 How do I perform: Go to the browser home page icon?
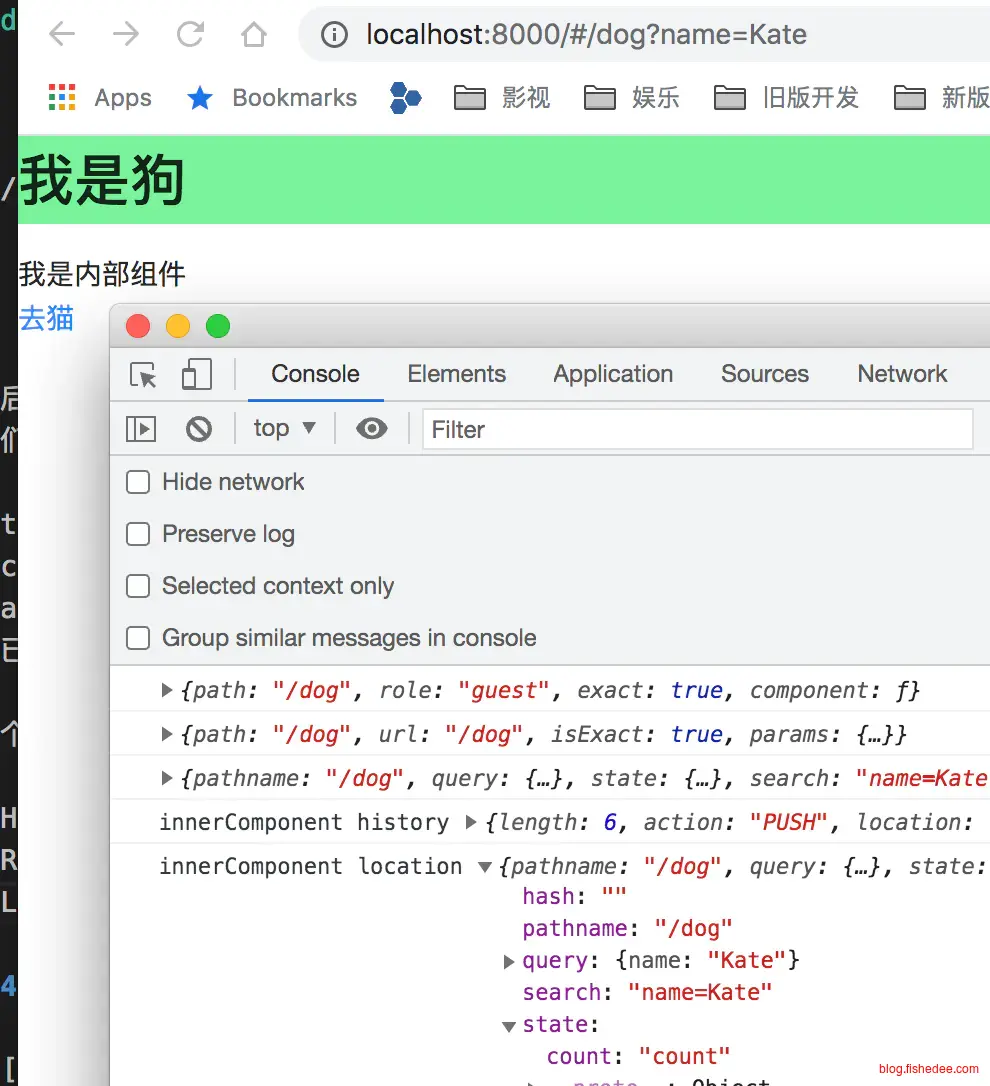254,35
